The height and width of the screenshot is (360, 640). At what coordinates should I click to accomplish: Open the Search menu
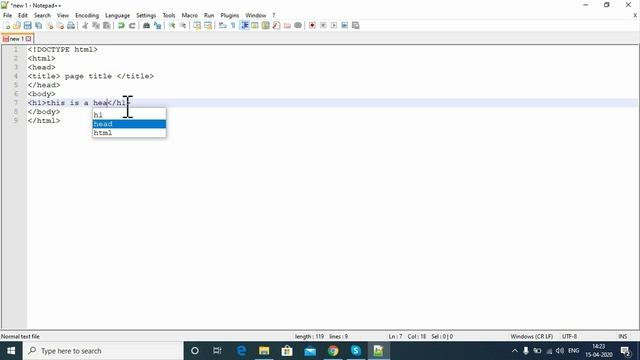[x=42, y=15]
